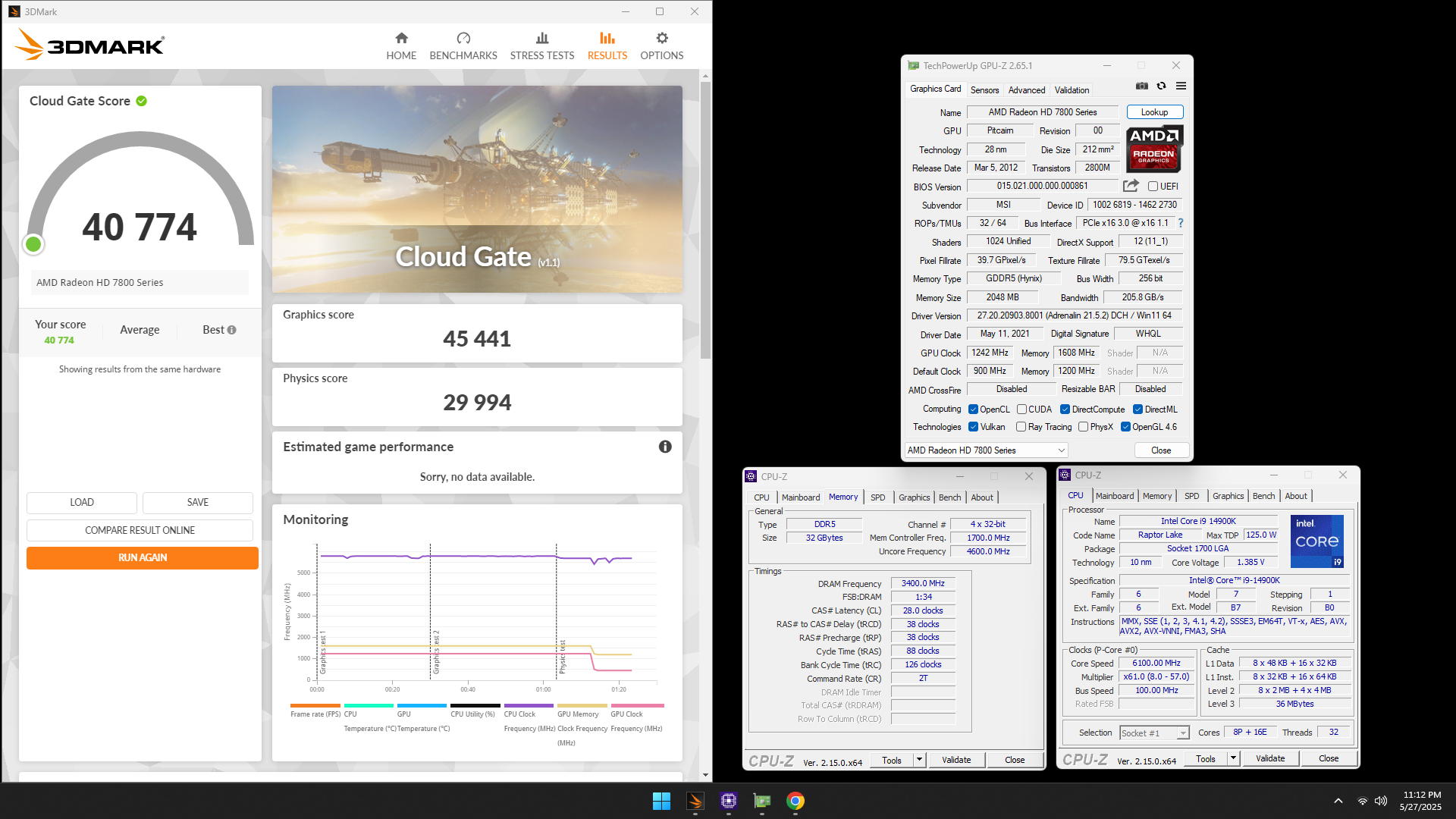
Task: Toggle DirectML checkbox
Action: pos(1137,409)
